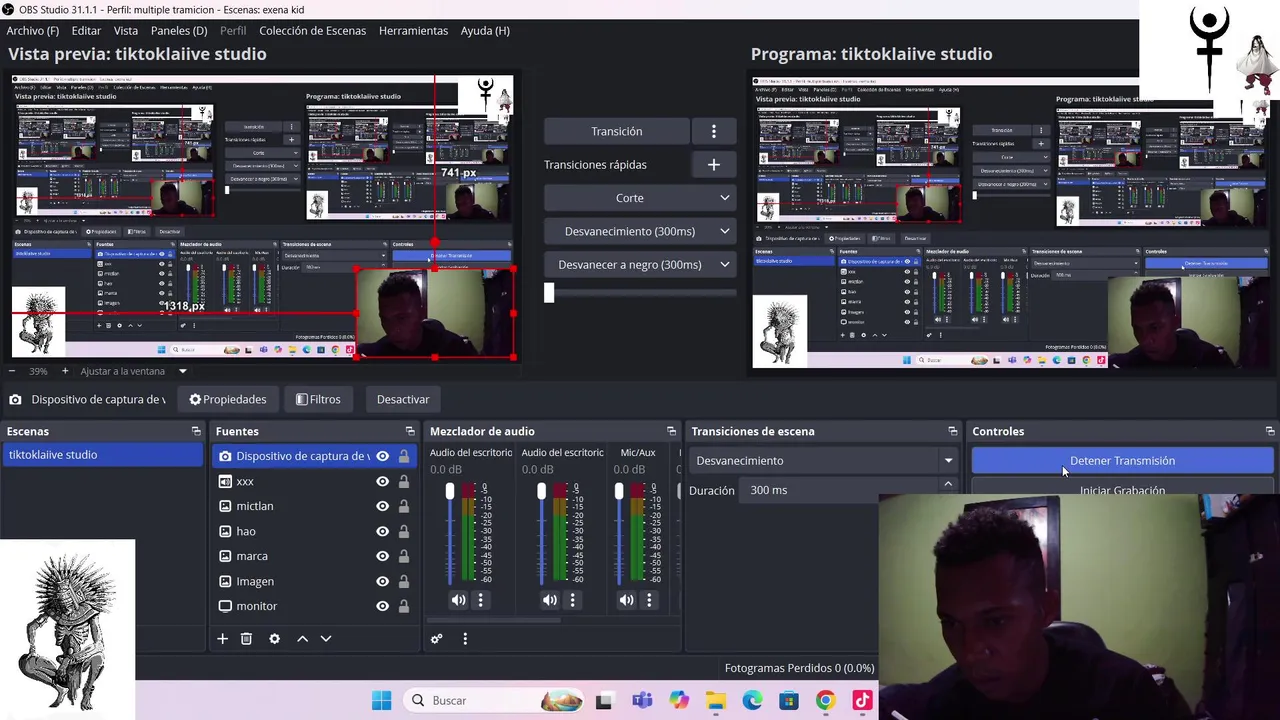Lock the monitor source

tap(404, 606)
